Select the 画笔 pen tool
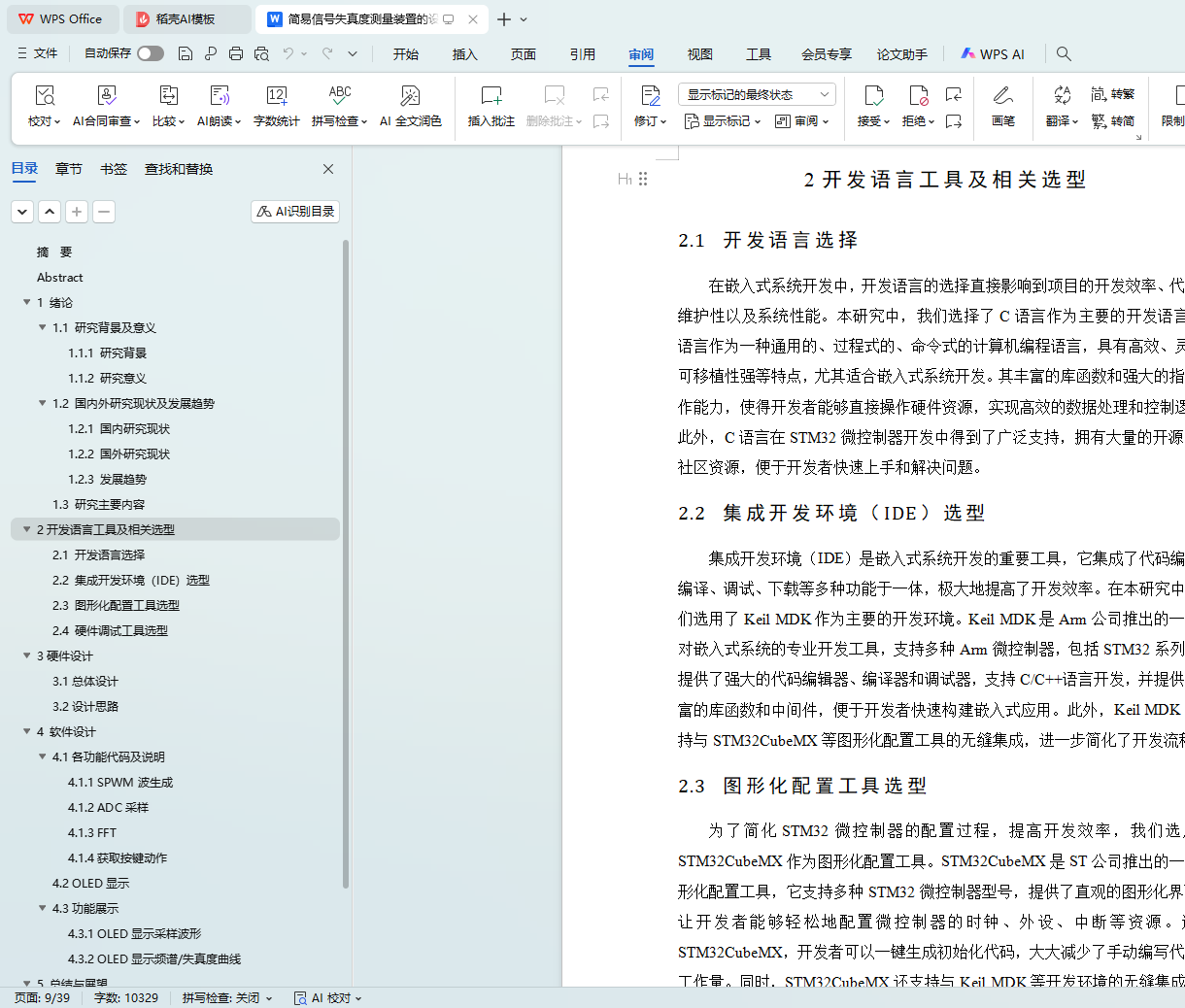The height and width of the screenshot is (1008, 1185). (x=1002, y=96)
